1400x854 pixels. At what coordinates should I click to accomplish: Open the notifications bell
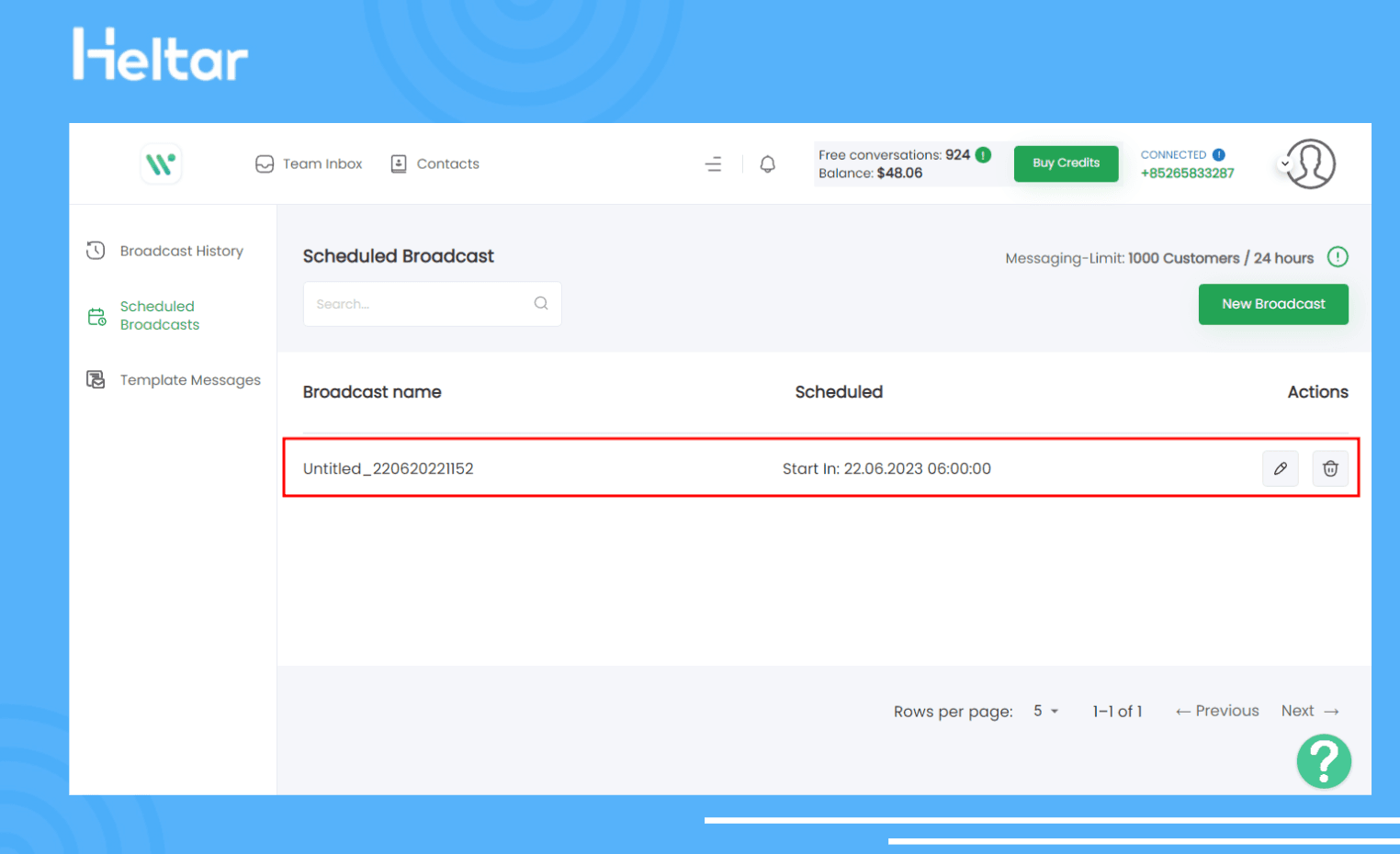point(768,164)
